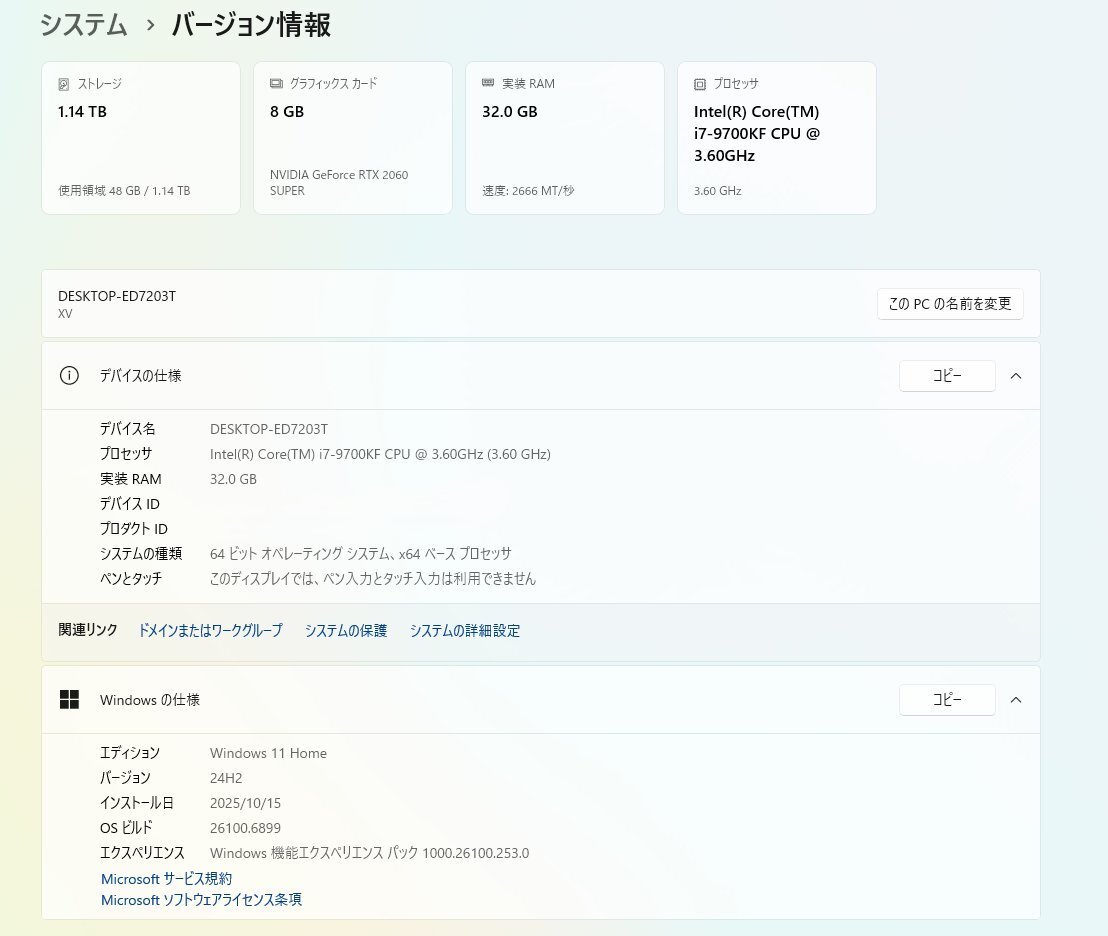Click the Windows logo icon
Viewport: 1108px width, 936px height.
69,699
